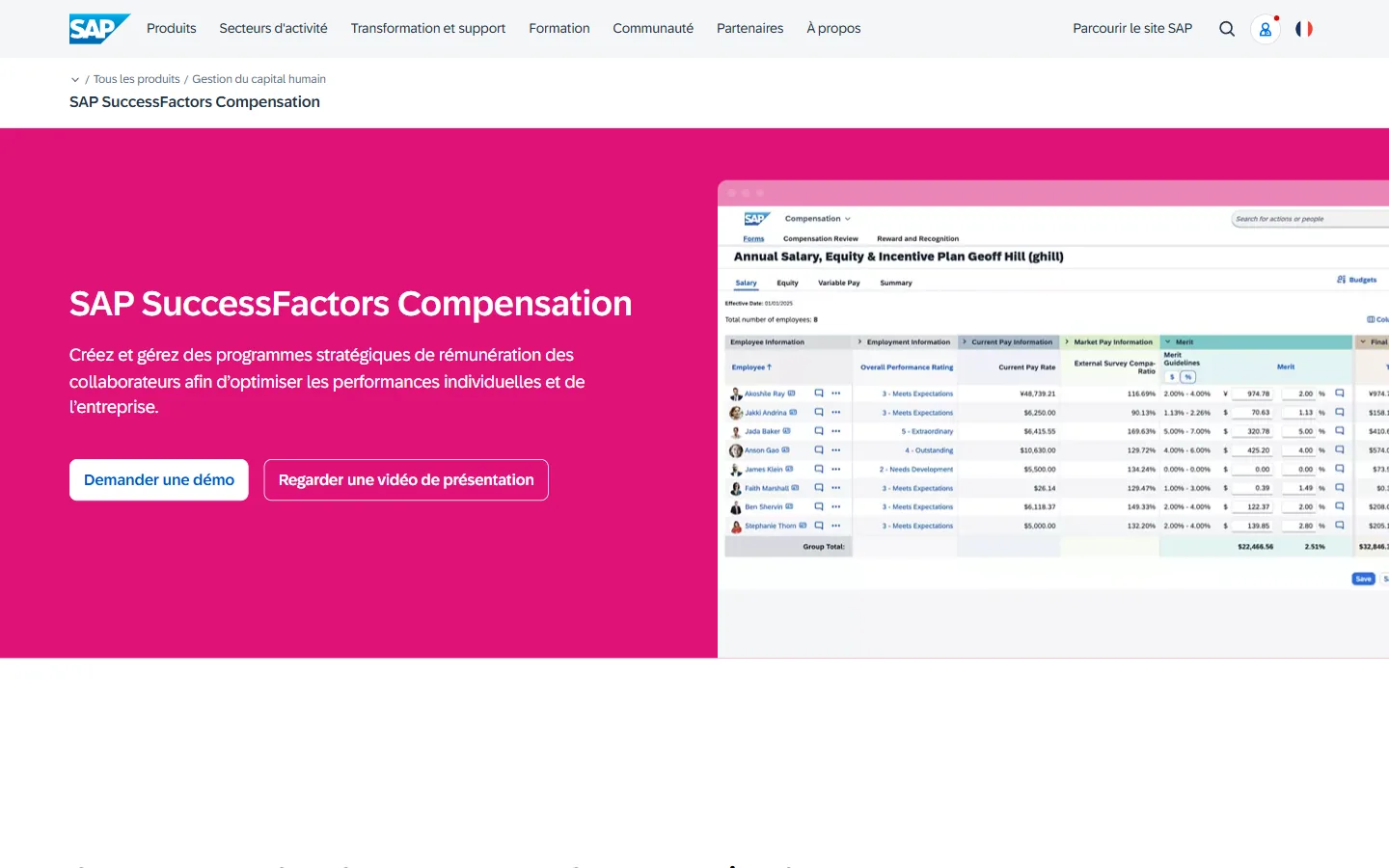Click the compensation plan product screenshot
Image resolution: width=1389 pixels, height=868 pixels.
1053,420
